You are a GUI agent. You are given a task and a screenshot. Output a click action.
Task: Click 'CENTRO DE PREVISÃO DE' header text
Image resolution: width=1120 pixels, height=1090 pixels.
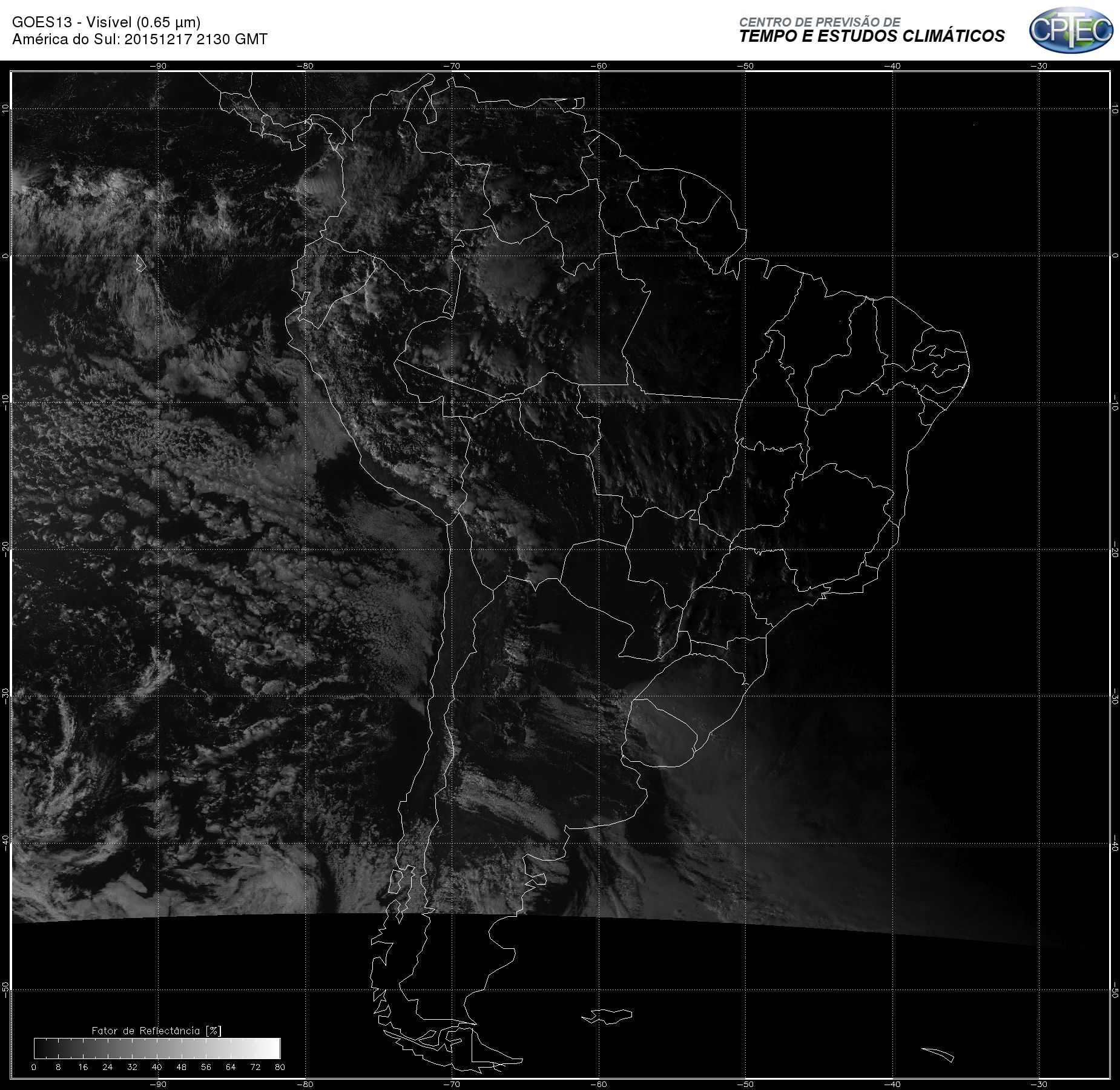point(820,22)
